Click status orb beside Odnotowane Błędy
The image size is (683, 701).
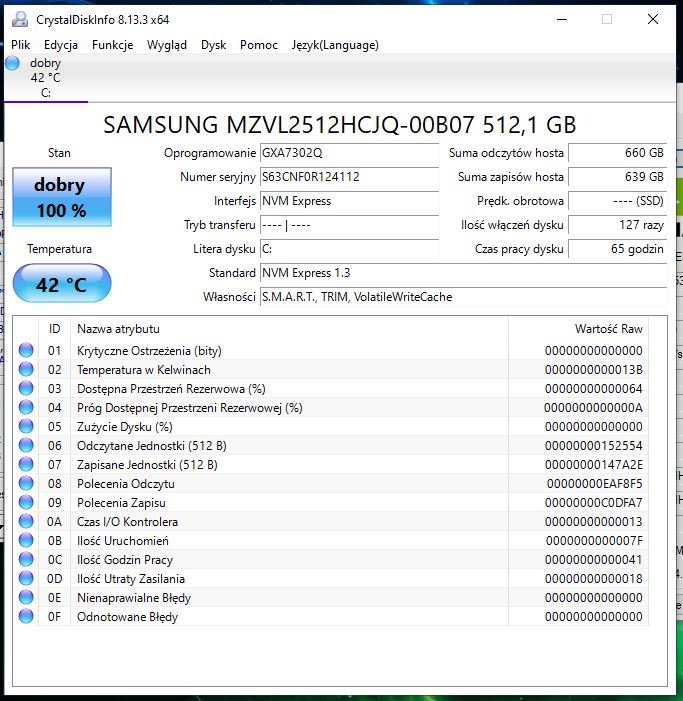[x=26, y=617]
